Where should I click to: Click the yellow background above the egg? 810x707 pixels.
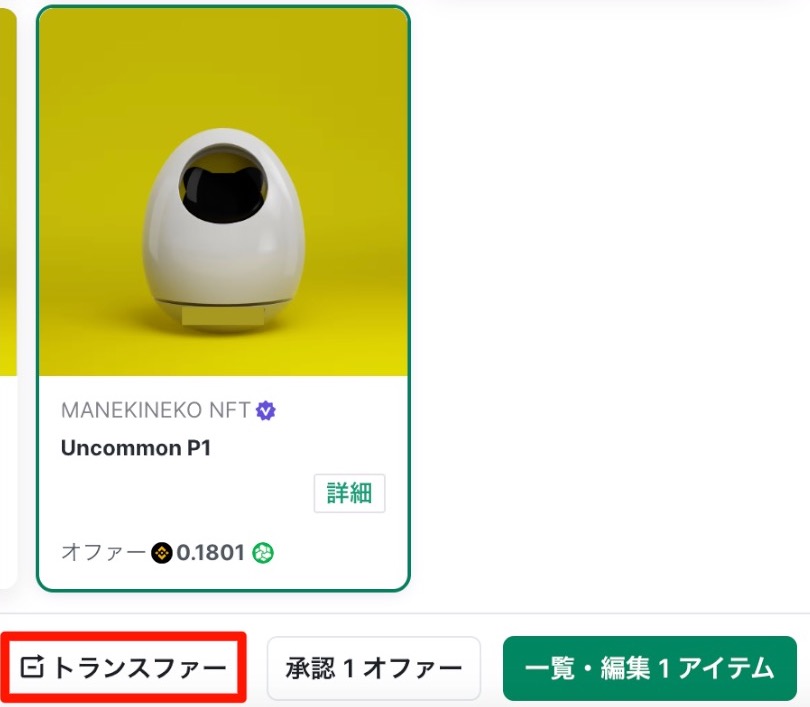click(x=223, y=67)
